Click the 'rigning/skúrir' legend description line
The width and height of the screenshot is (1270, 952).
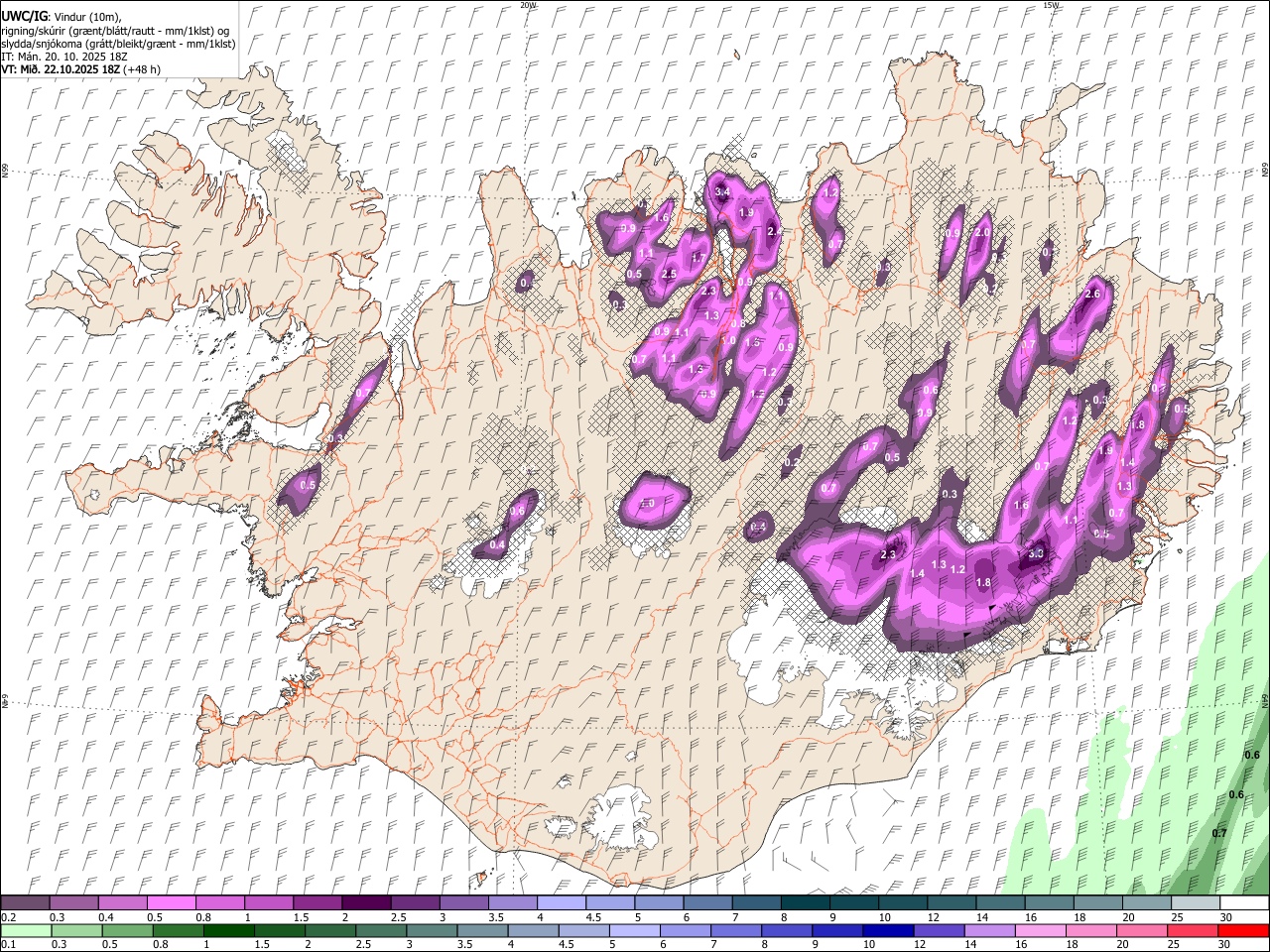coord(117,31)
